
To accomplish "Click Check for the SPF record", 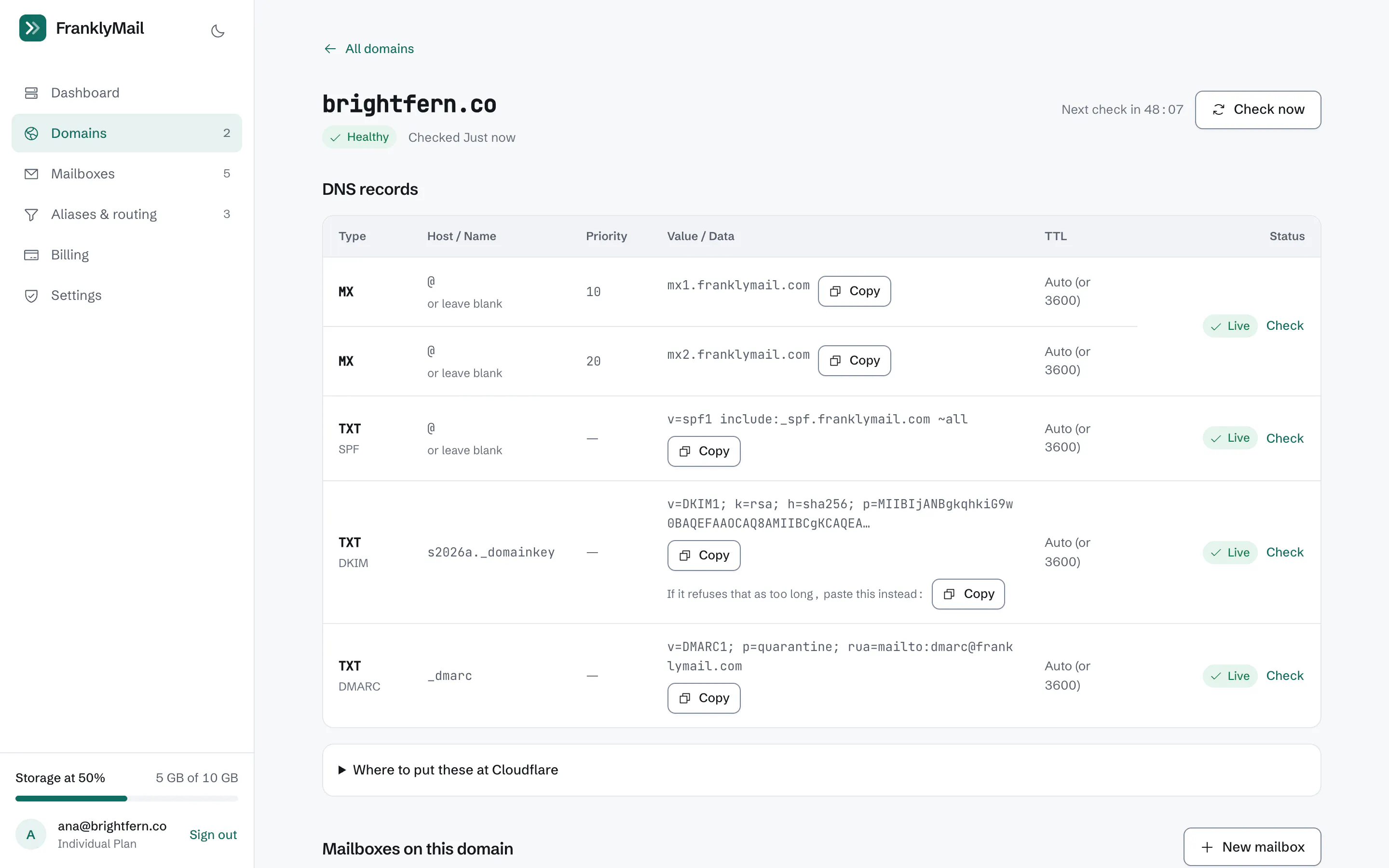I will pyautogui.click(x=1284, y=439).
